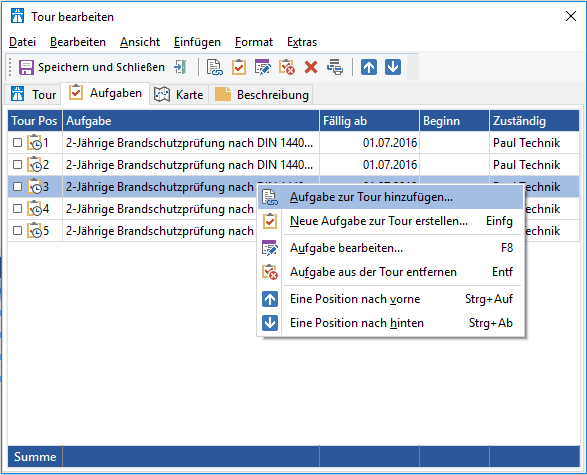Click the Tour bearbeiten title bar app icon
The image size is (587, 475).
pos(18,16)
